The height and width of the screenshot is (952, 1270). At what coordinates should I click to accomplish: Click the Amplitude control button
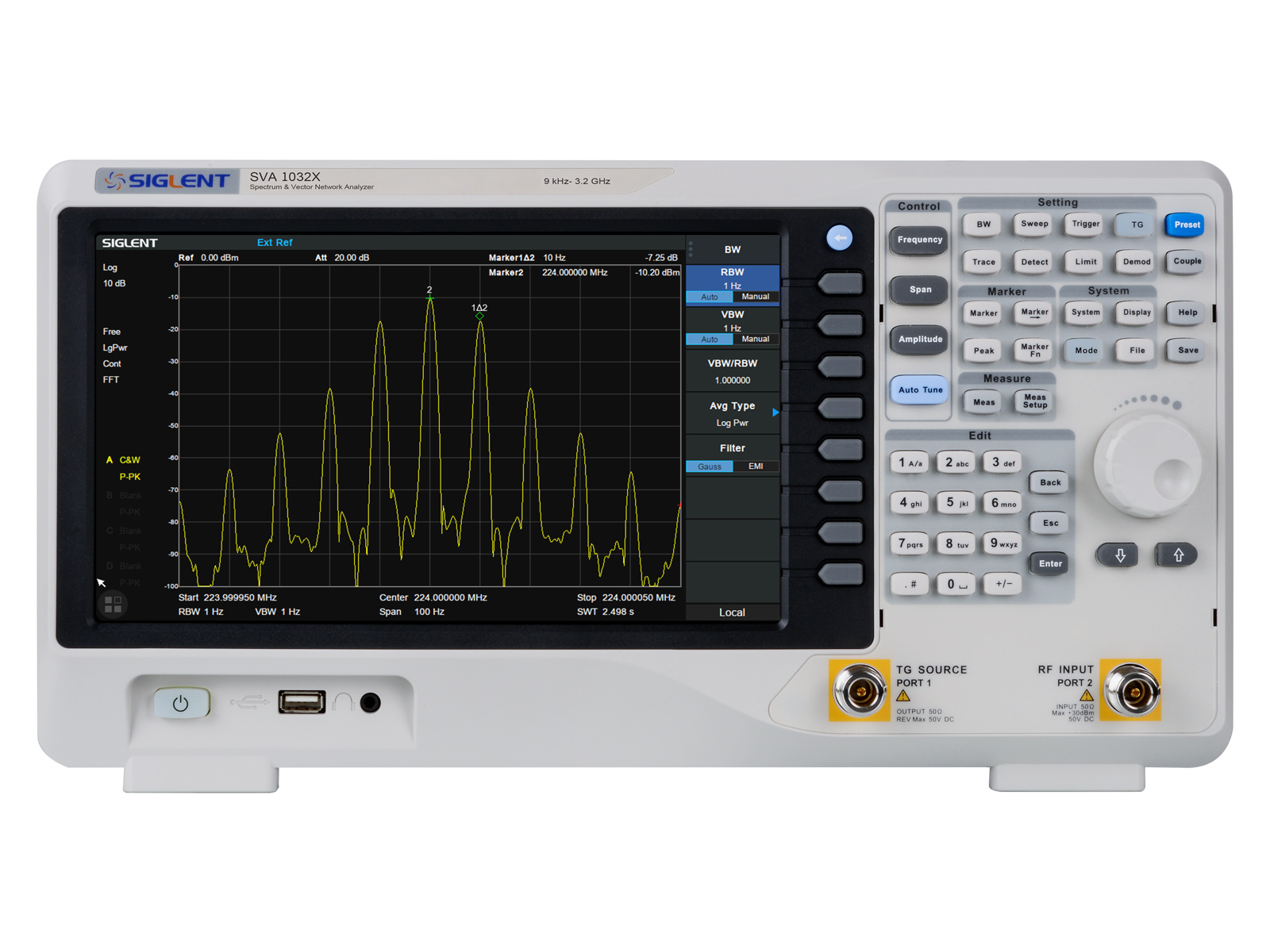(919, 340)
